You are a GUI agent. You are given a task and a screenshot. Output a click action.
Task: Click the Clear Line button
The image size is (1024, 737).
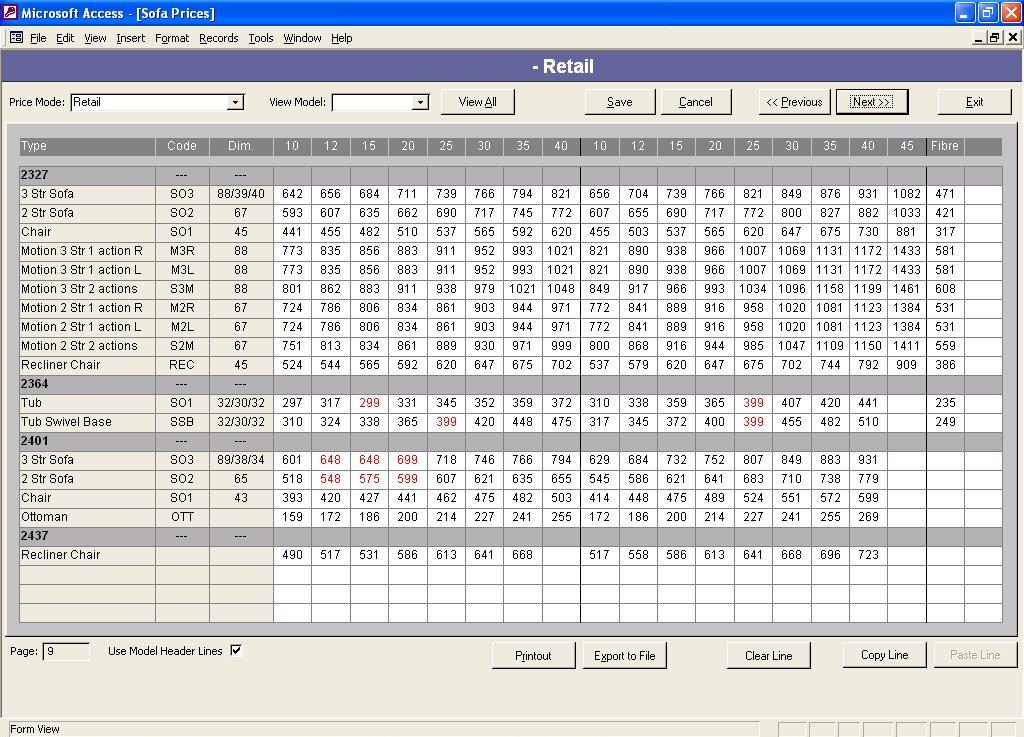[x=768, y=656]
